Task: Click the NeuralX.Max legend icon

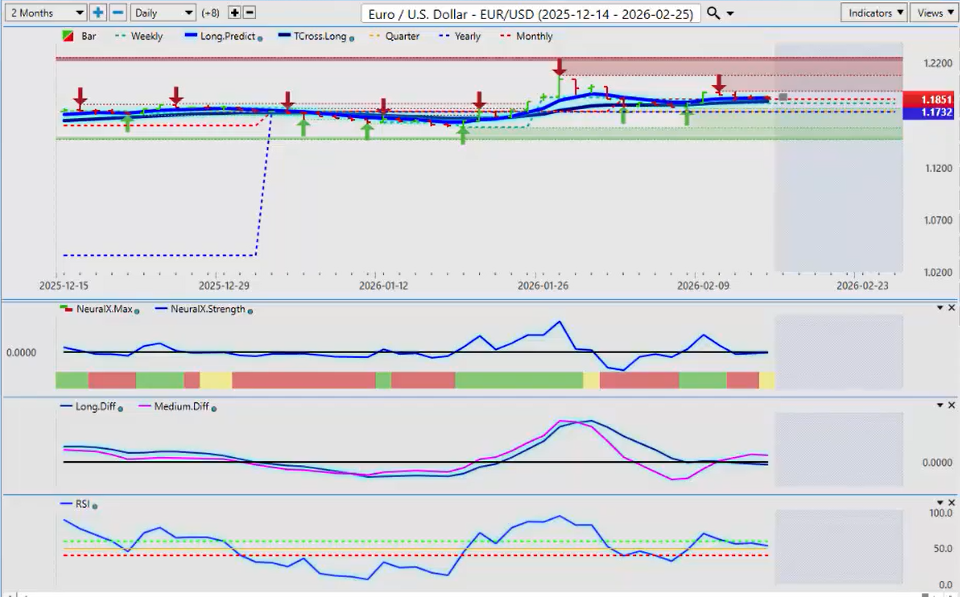Action: [67, 309]
